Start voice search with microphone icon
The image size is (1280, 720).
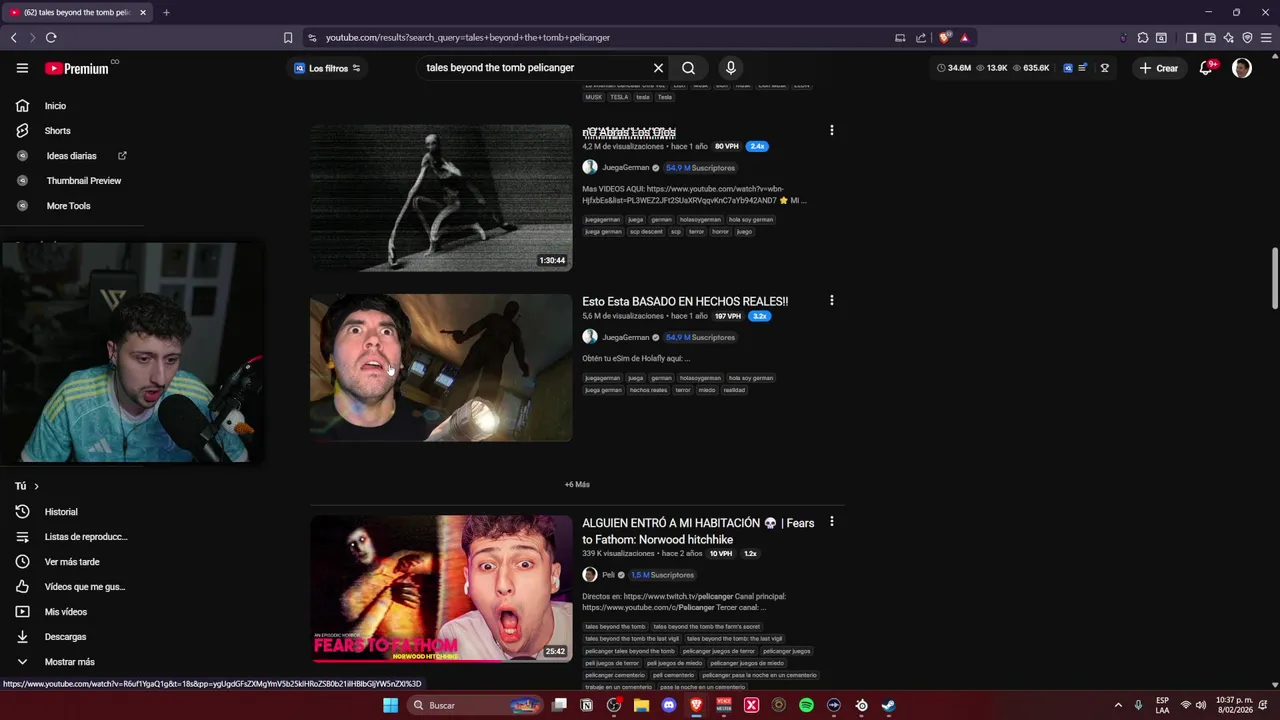[731, 68]
